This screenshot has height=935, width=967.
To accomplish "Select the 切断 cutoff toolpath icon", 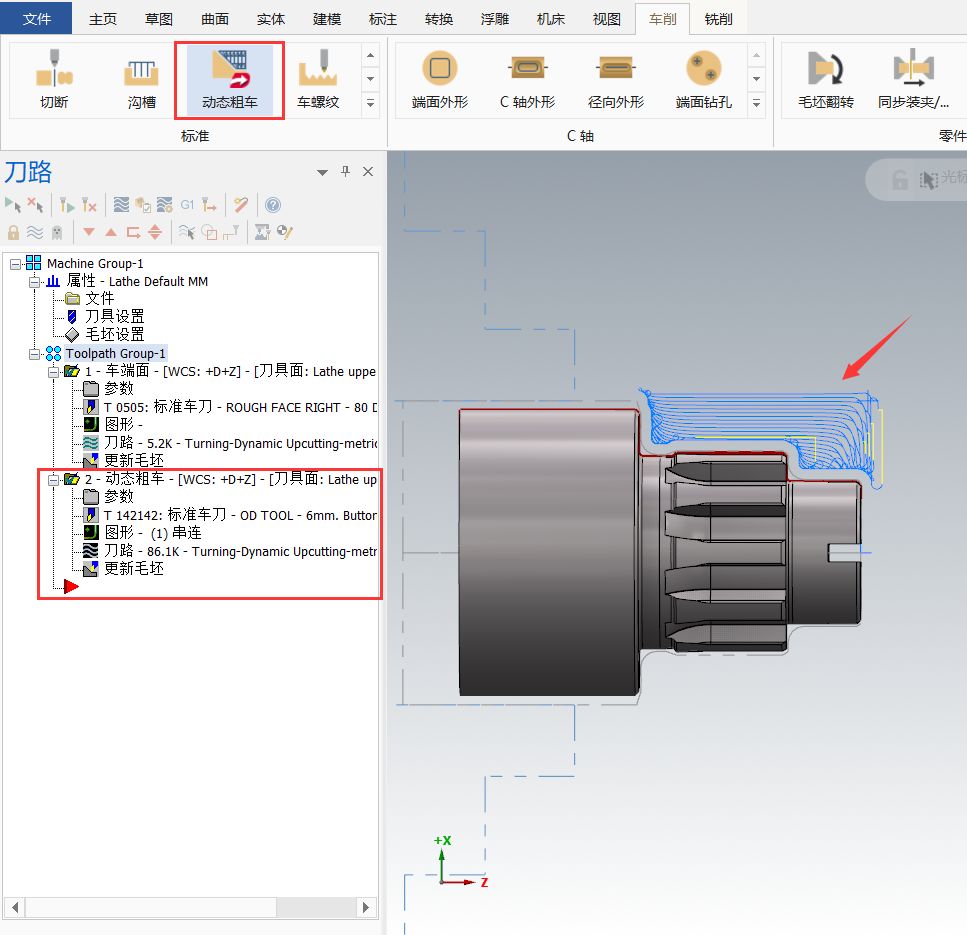I will click(x=54, y=79).
